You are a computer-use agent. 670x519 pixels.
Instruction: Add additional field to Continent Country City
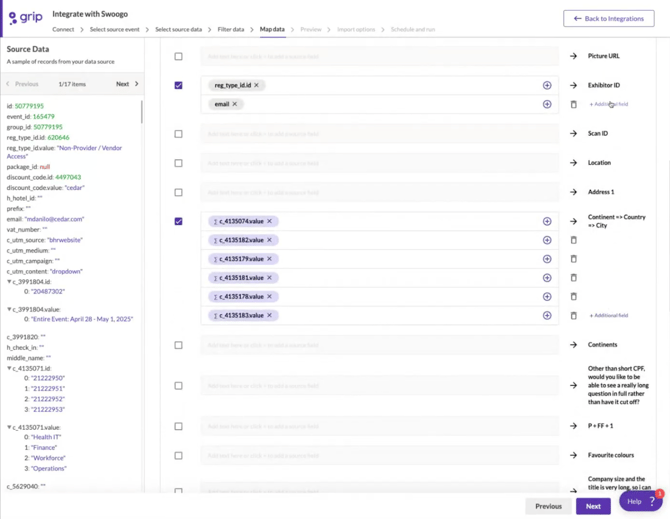(x=608, y=315)
